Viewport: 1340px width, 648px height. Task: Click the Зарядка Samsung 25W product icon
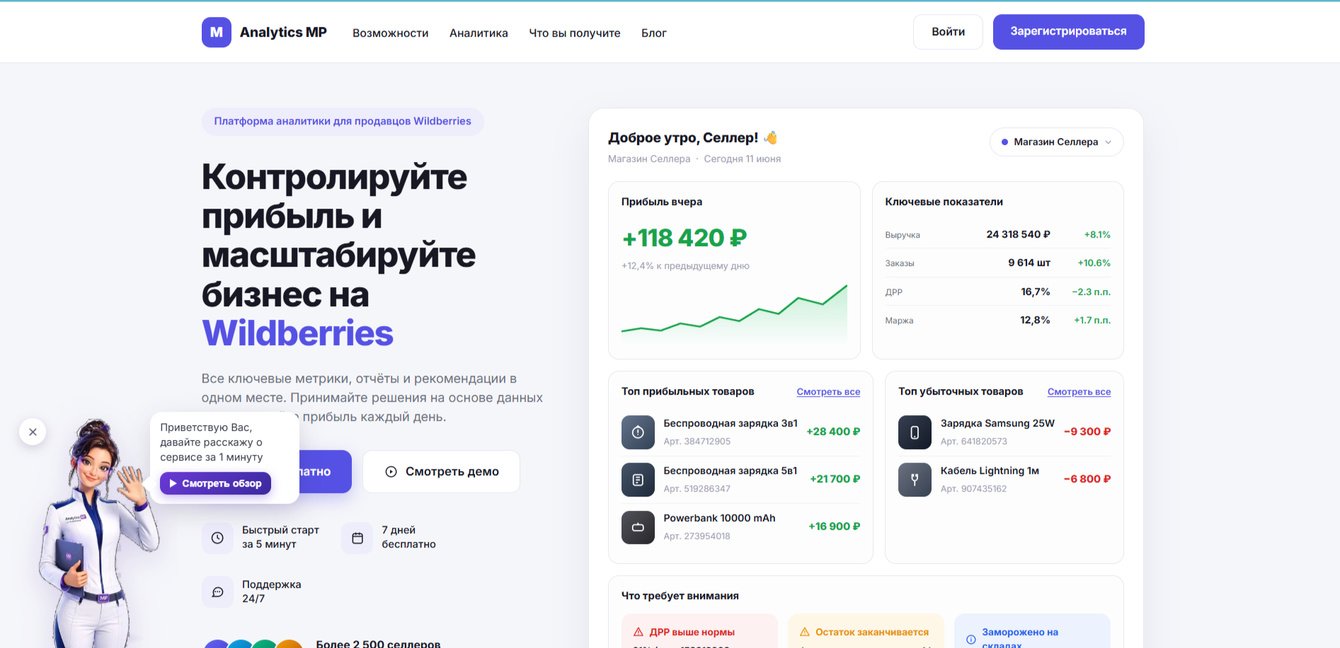(x=915, y=432)
